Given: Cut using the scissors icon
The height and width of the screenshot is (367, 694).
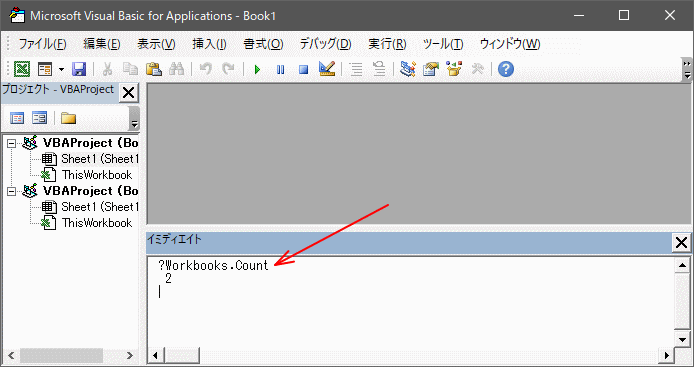Looking at the screenshot, I should [107, 69].
